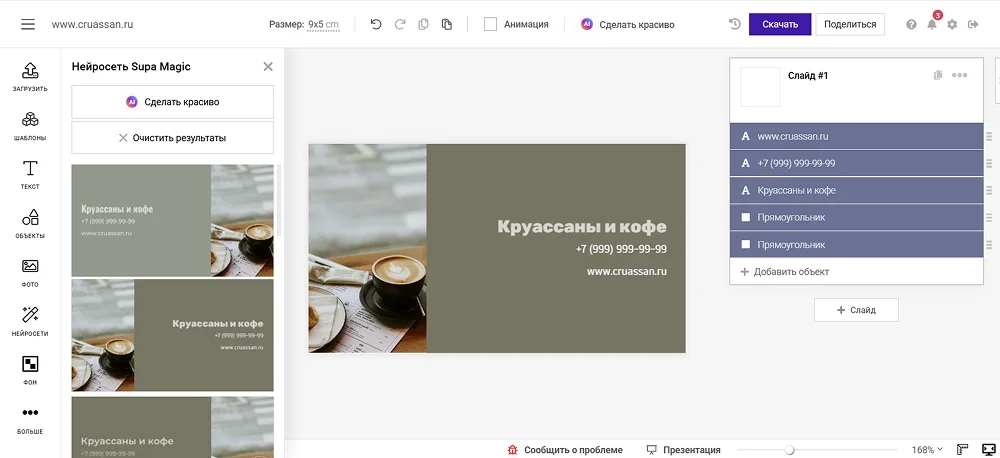Open the Нейросети magic wand panel
Viewport: 1000px width, 458px height.
[x=30, y=321]
